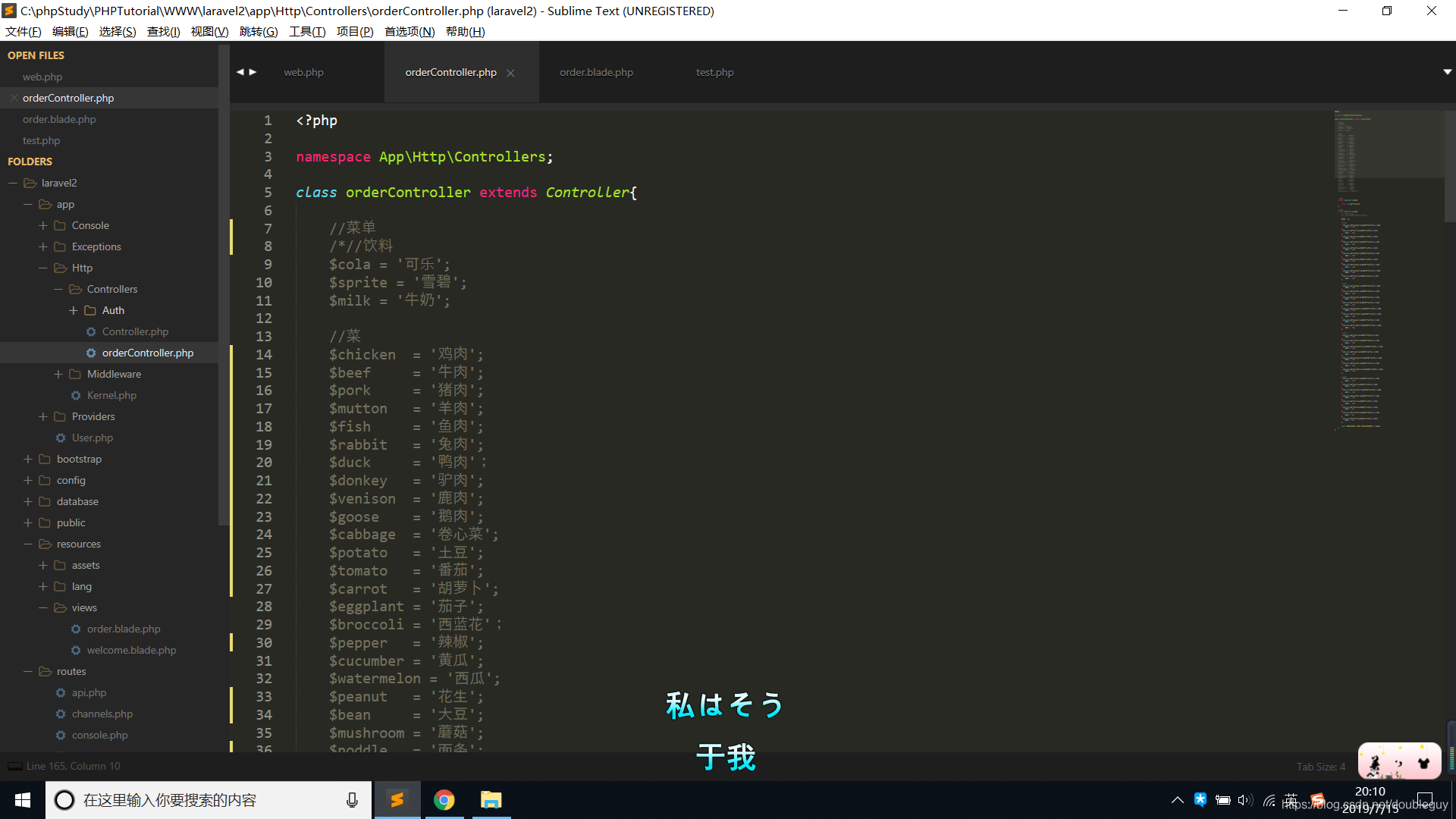Open the 查找(I) menu

click(x=163, y=31)
